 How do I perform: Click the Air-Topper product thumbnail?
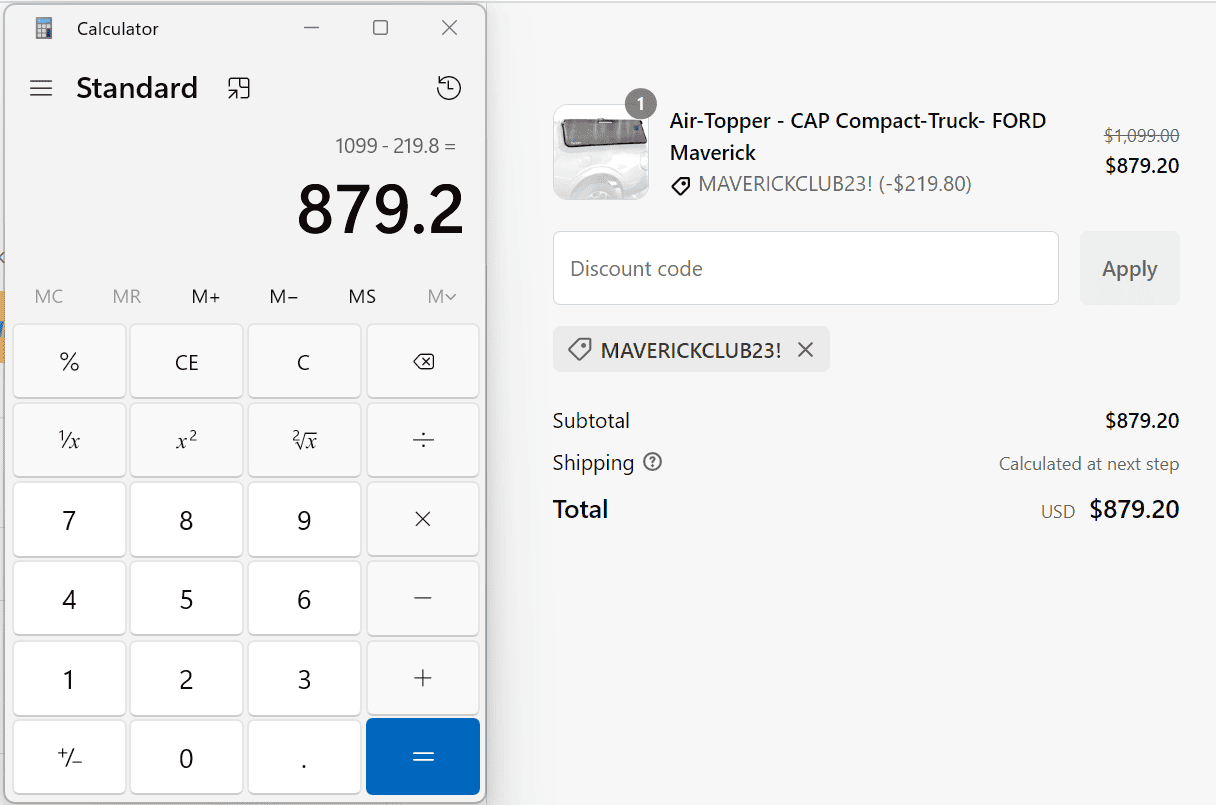pos(601,152)
